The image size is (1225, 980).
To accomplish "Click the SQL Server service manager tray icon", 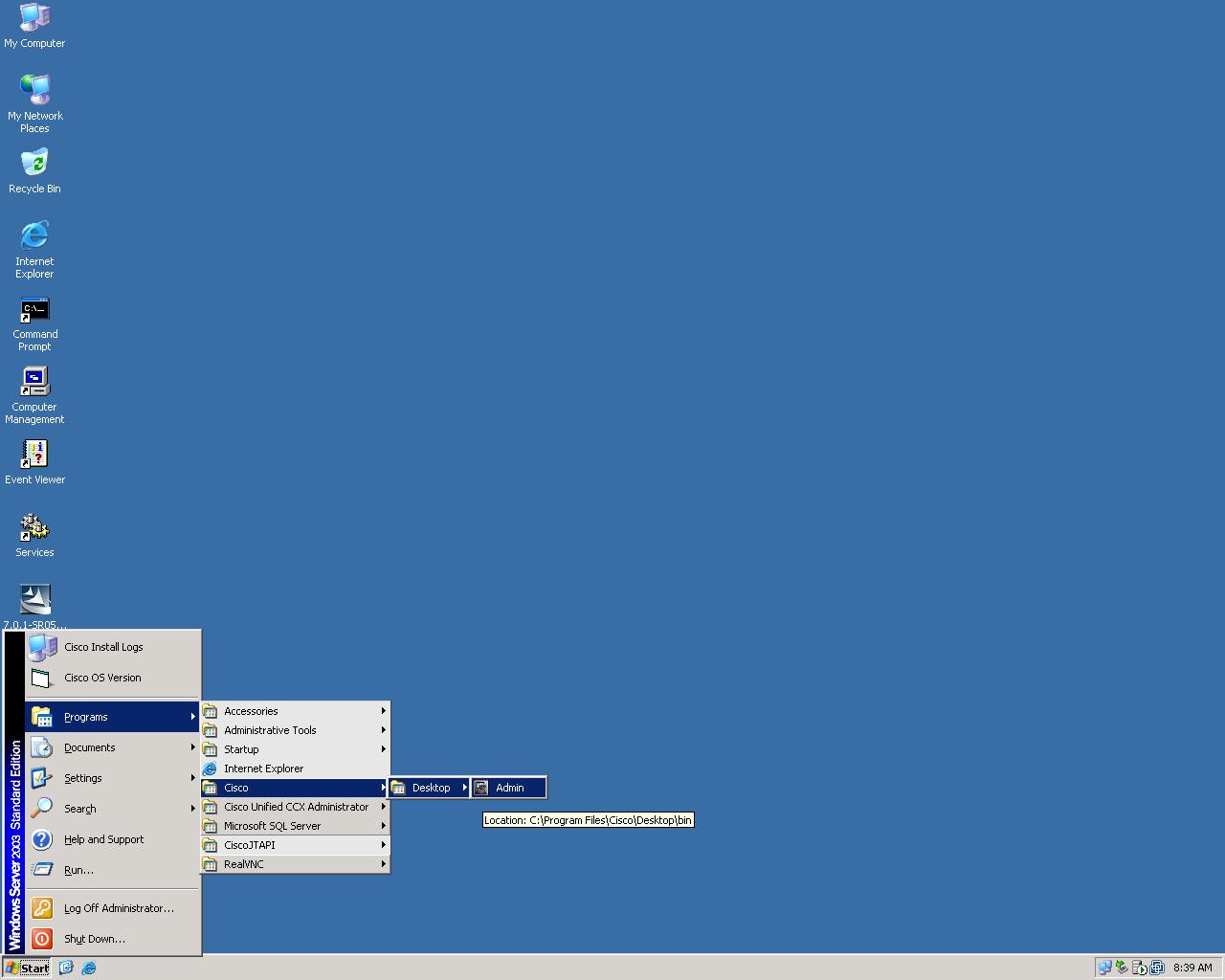I will coord(1139,968).
